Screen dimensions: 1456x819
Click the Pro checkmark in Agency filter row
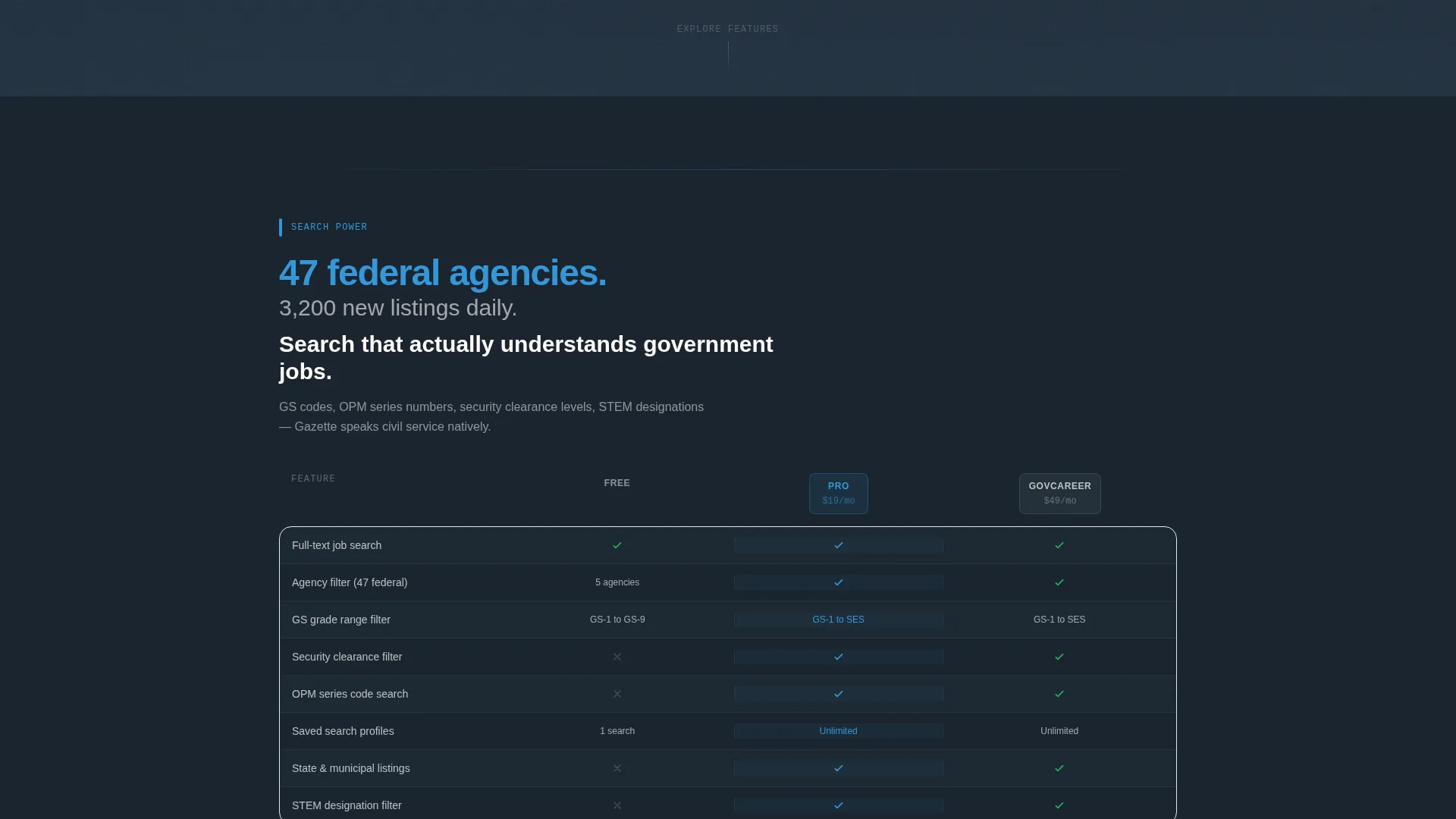[x=839, y=582]
